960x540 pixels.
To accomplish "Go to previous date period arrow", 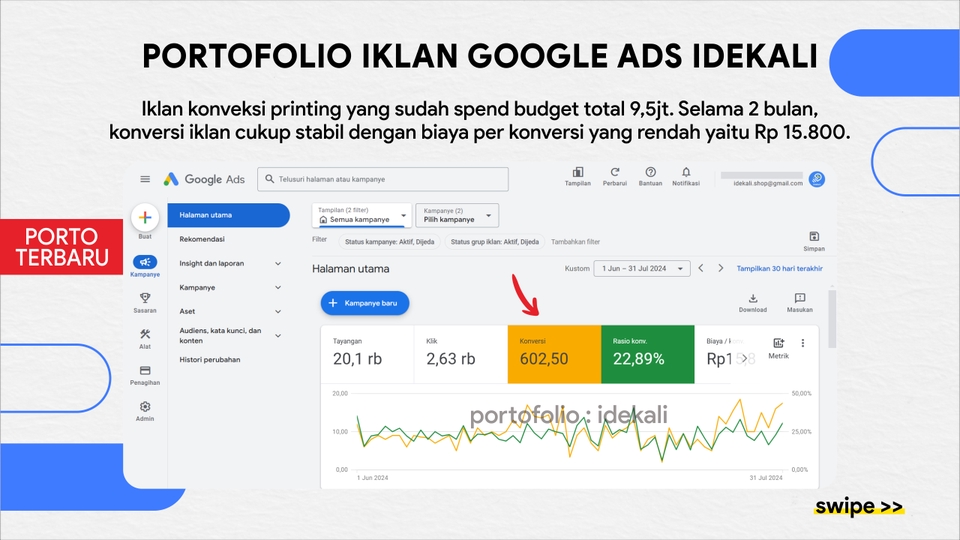I will point(701,268).
